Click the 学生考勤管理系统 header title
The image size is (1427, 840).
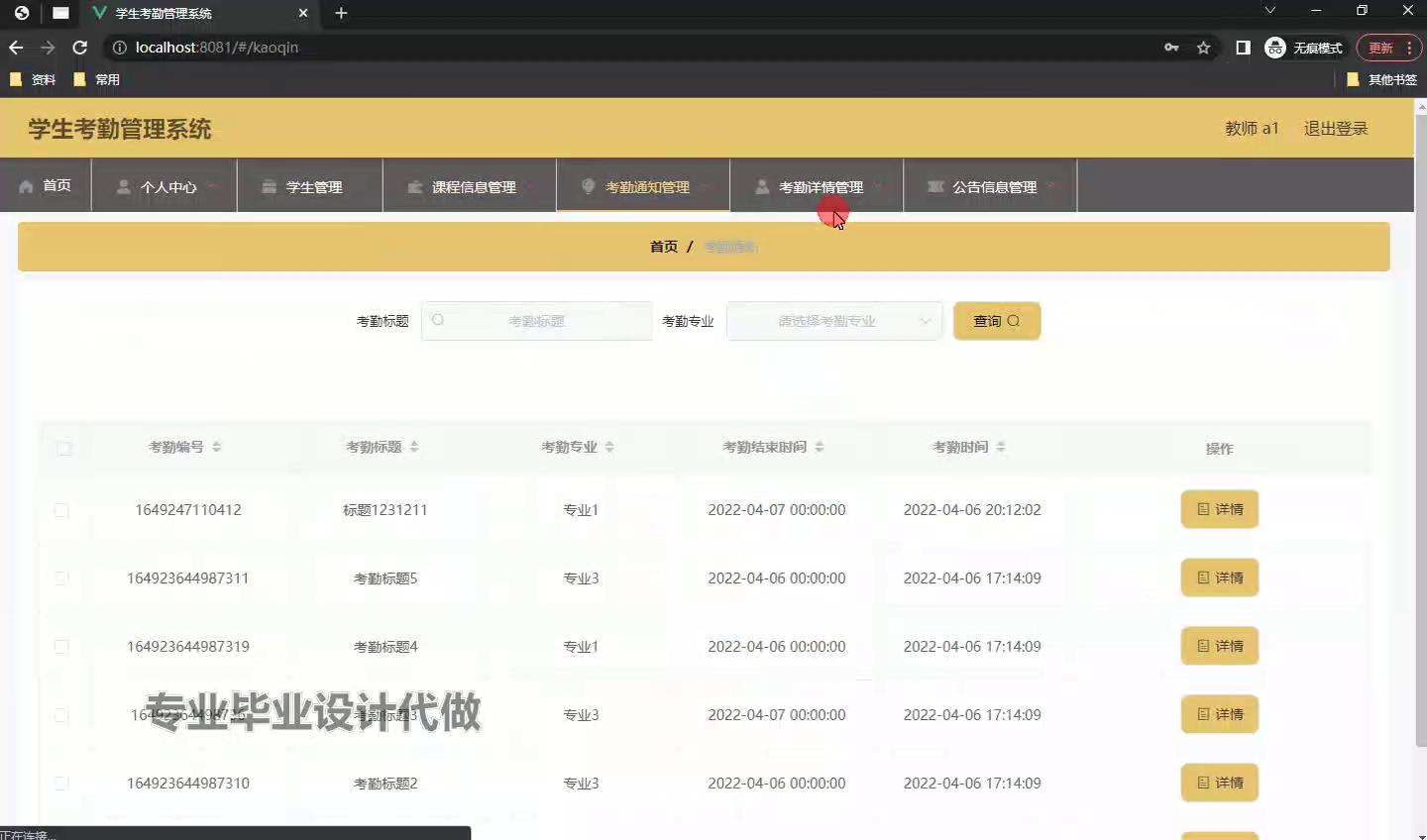click(x=120, y=129)
